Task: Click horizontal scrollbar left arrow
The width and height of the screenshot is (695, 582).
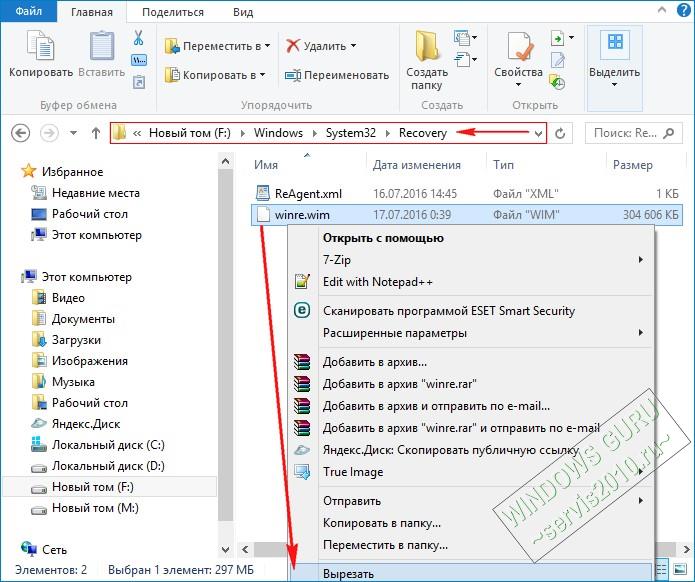Action: [245, 550]
